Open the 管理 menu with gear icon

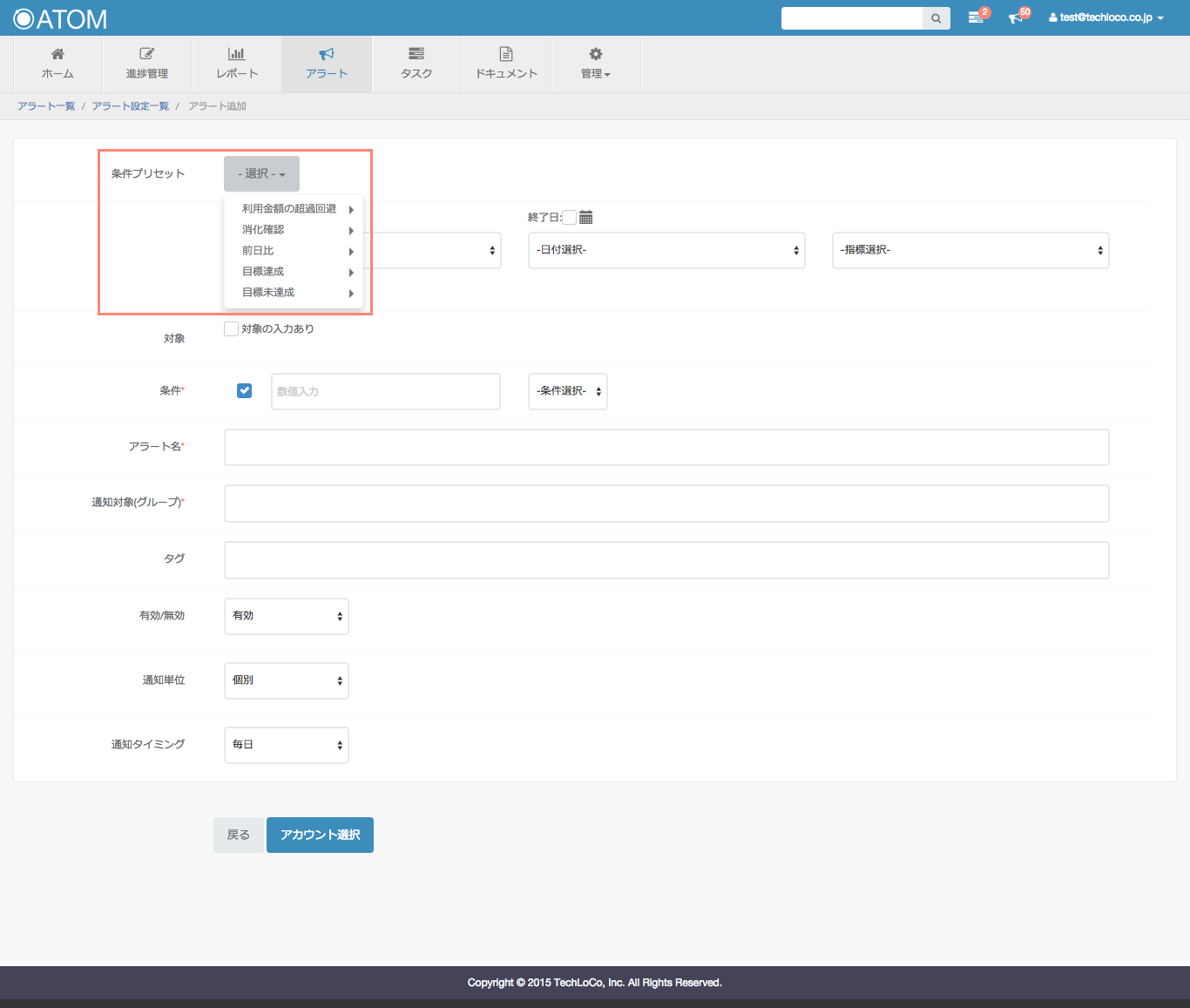[596, 64]
